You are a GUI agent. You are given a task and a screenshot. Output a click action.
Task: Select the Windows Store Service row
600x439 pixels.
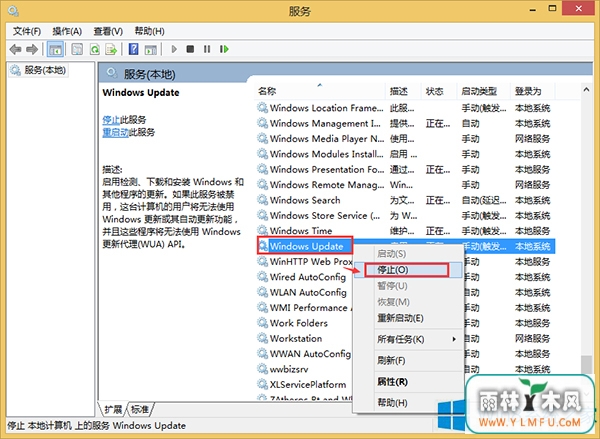coord(405,215)
